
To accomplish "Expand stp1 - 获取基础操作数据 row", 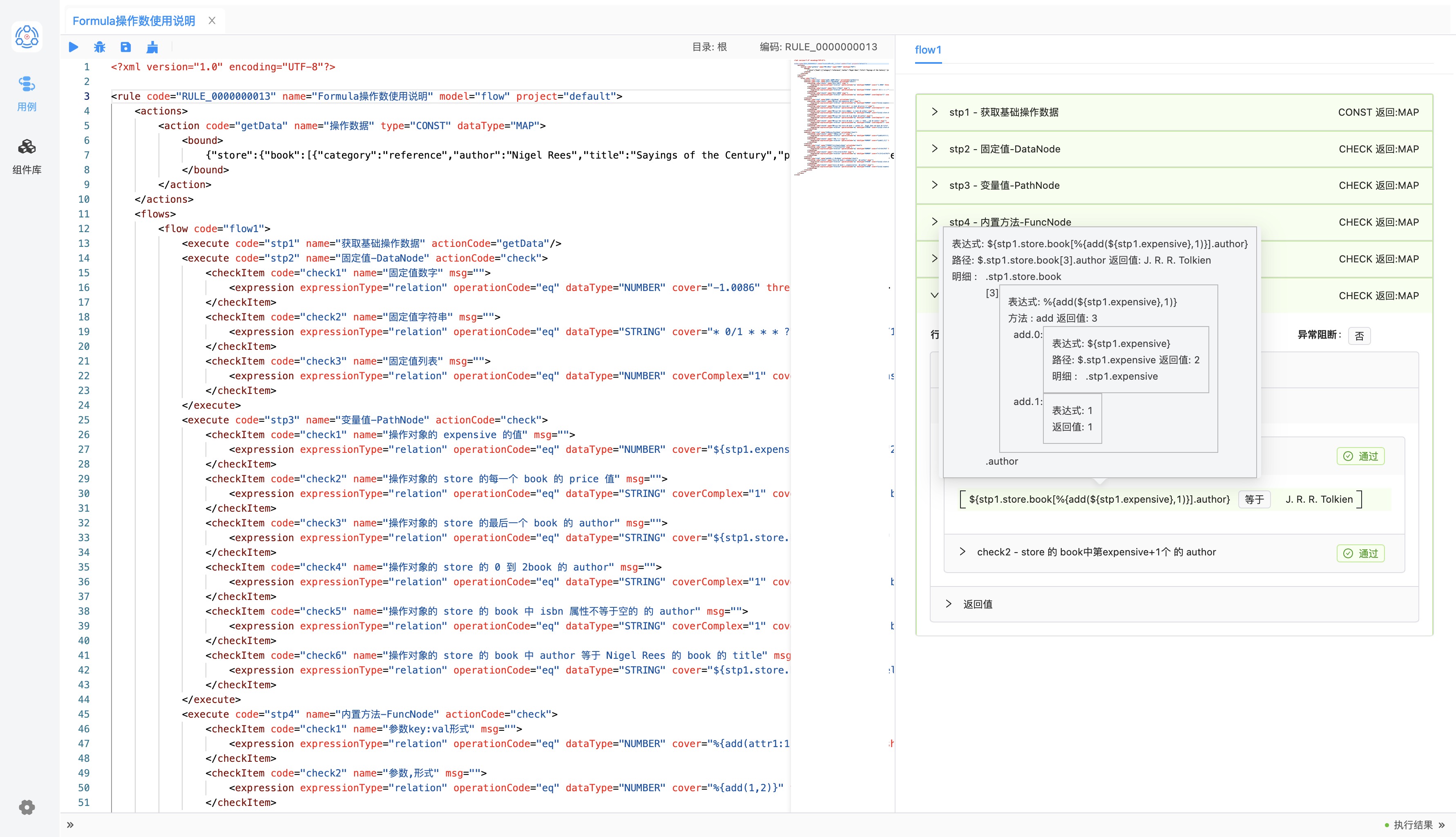I will coord(1174,112).
